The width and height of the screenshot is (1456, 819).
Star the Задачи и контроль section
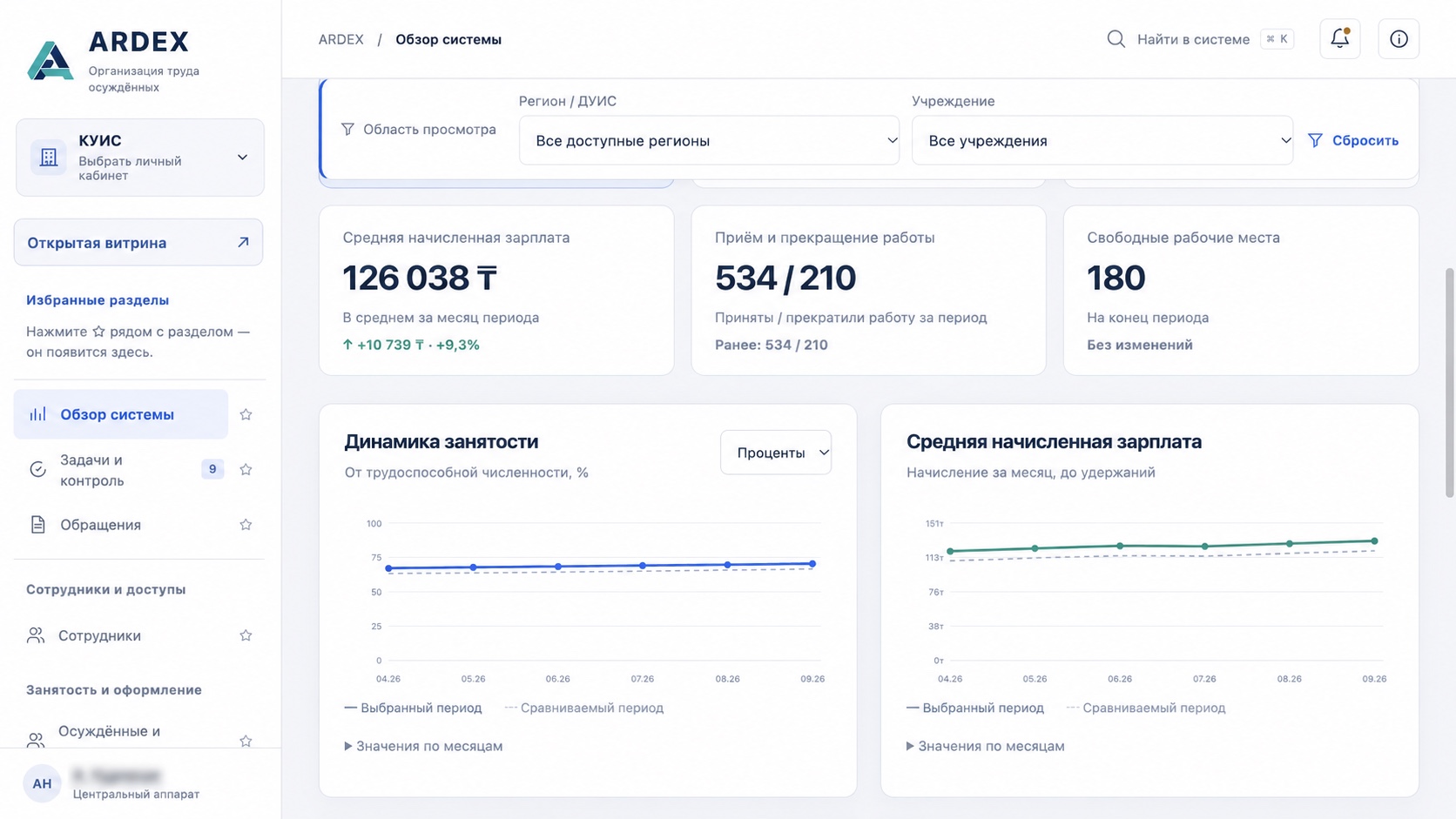point(246,469)
